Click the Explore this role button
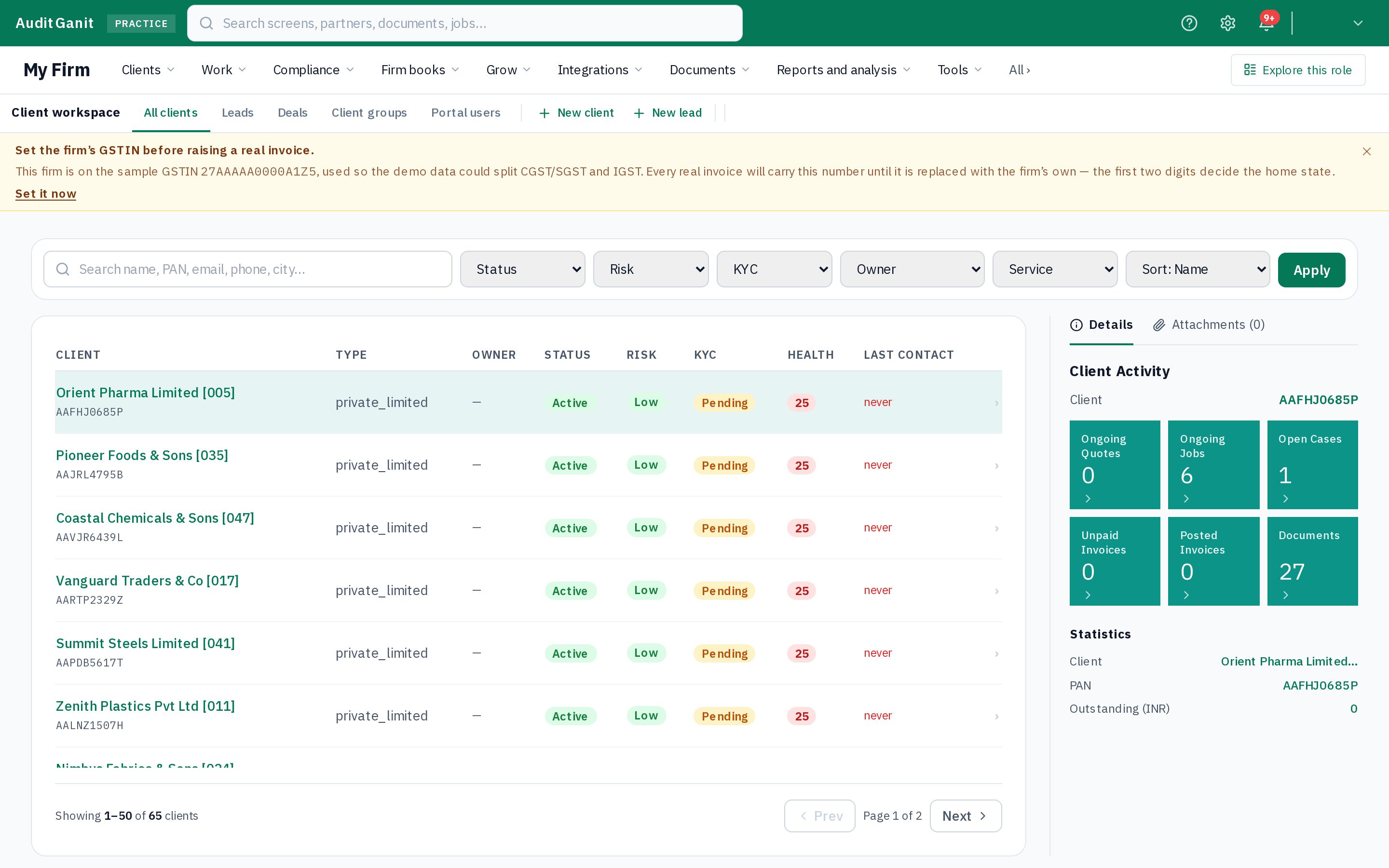 coord(1298,70)
